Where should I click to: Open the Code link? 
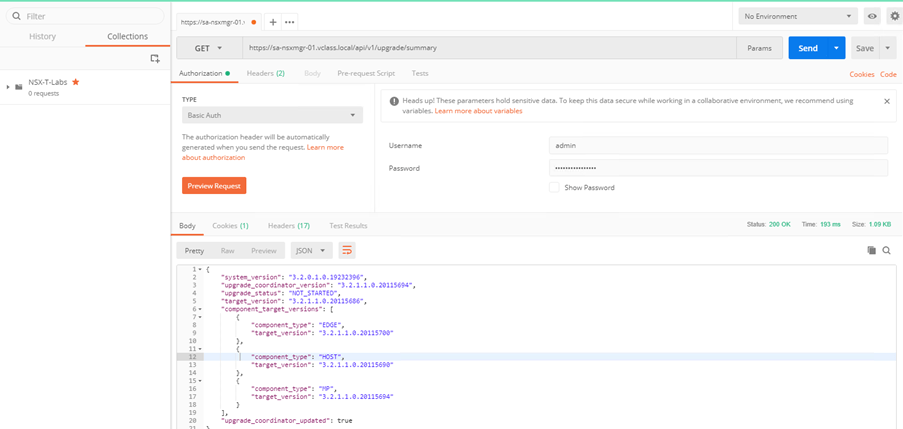pyautogui.click(x=888, y=74)
